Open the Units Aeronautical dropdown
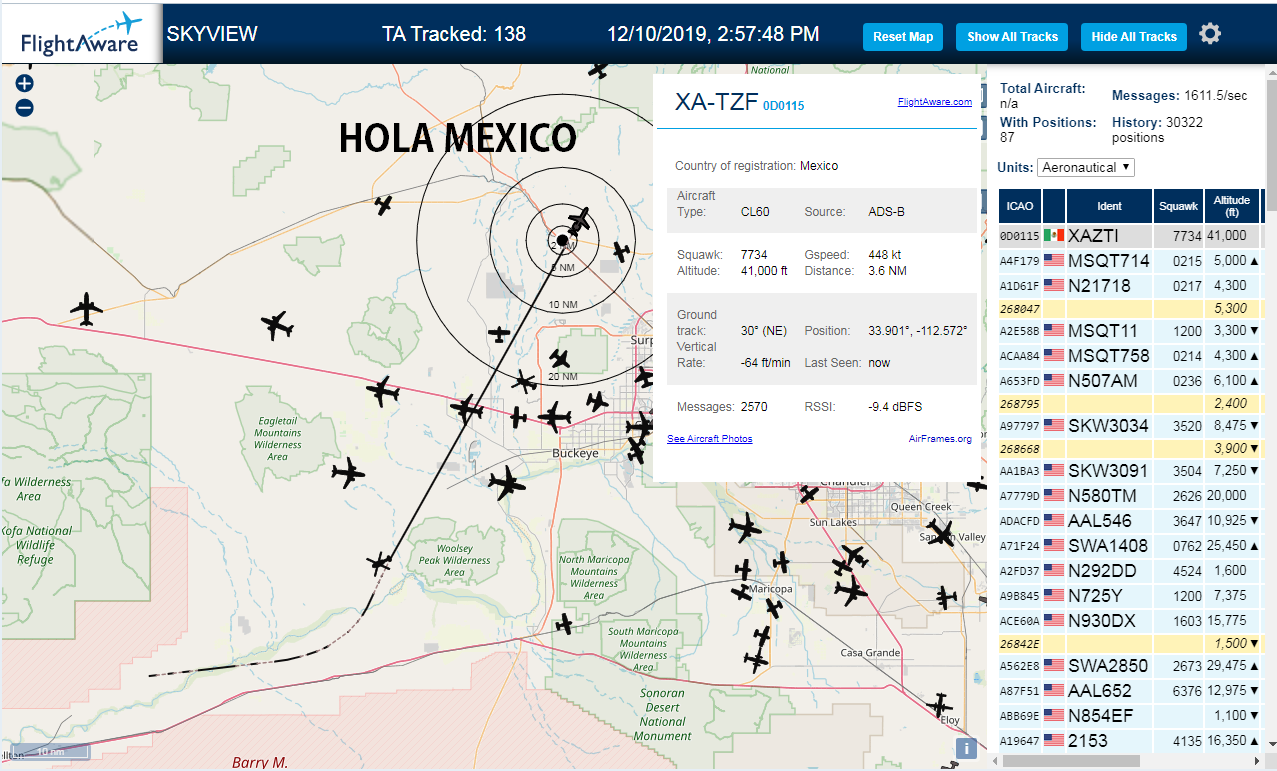The width and height of the screenshot is (1277, 771). tap(1086, 167)
